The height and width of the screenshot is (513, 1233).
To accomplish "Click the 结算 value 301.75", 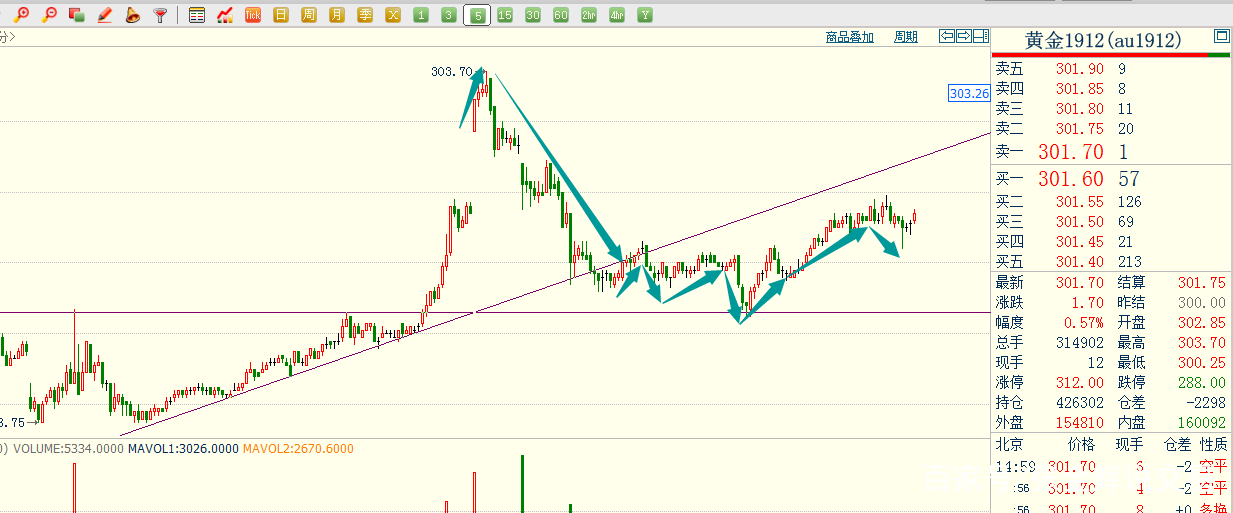I will [1202, 283].
